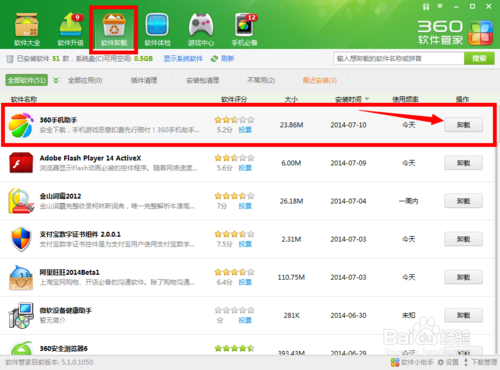Viewport: 500px width, 370px height.
Task: Open the 手机必备 phone essentials icon
Action: tap(245, 29)
